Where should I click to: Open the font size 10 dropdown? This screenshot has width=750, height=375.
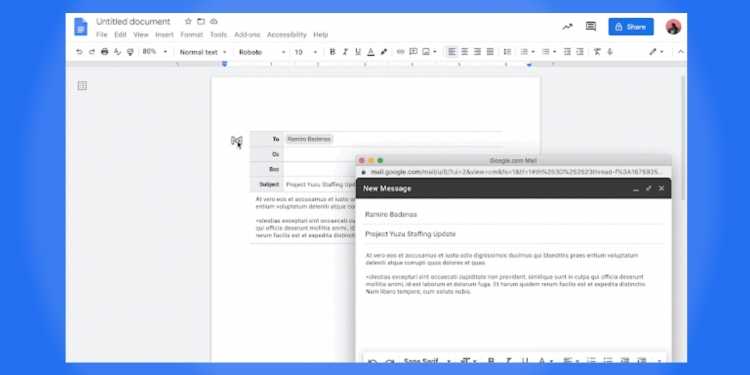tap(306, 52)
